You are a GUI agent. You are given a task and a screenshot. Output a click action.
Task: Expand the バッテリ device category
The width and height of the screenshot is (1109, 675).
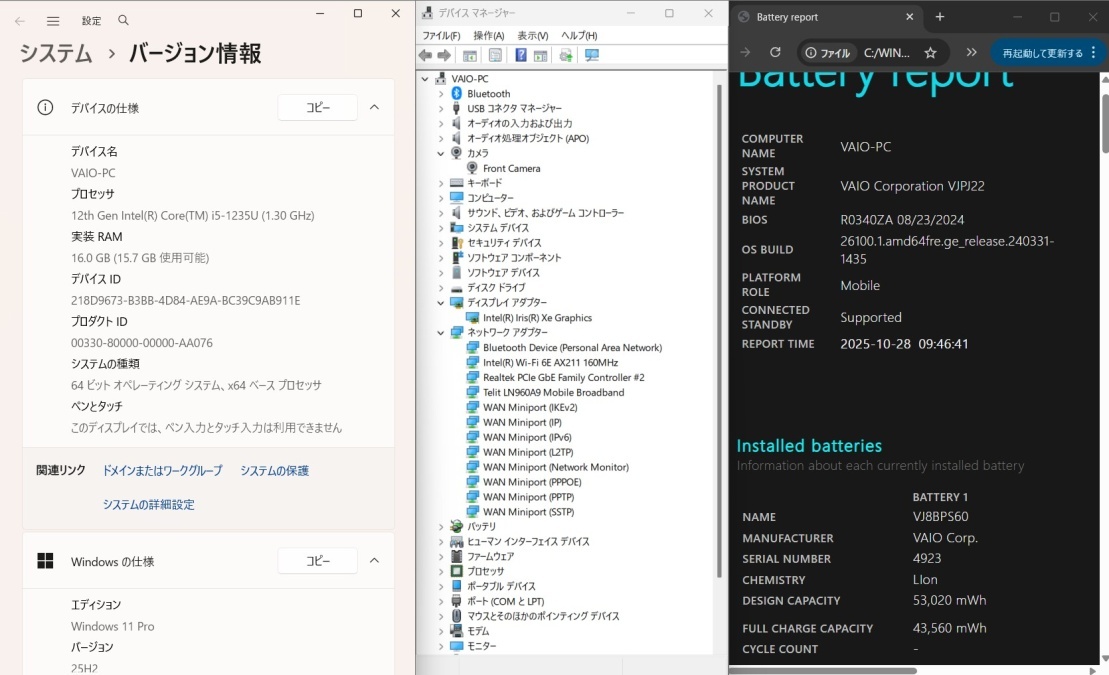coord(440,526)
